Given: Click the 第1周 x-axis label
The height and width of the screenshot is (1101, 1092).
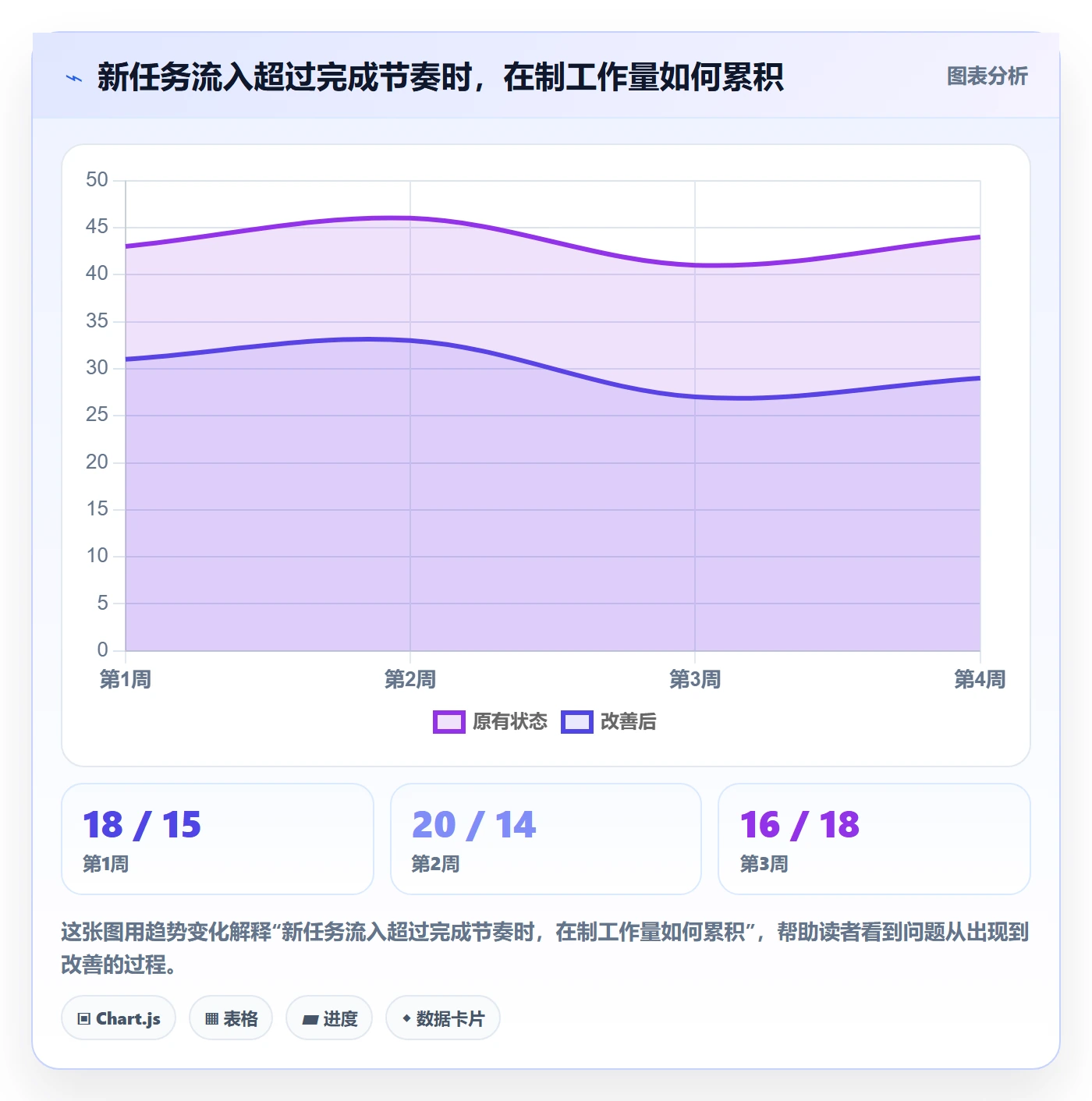Looking at the screenshot, I should pos(125,679).
